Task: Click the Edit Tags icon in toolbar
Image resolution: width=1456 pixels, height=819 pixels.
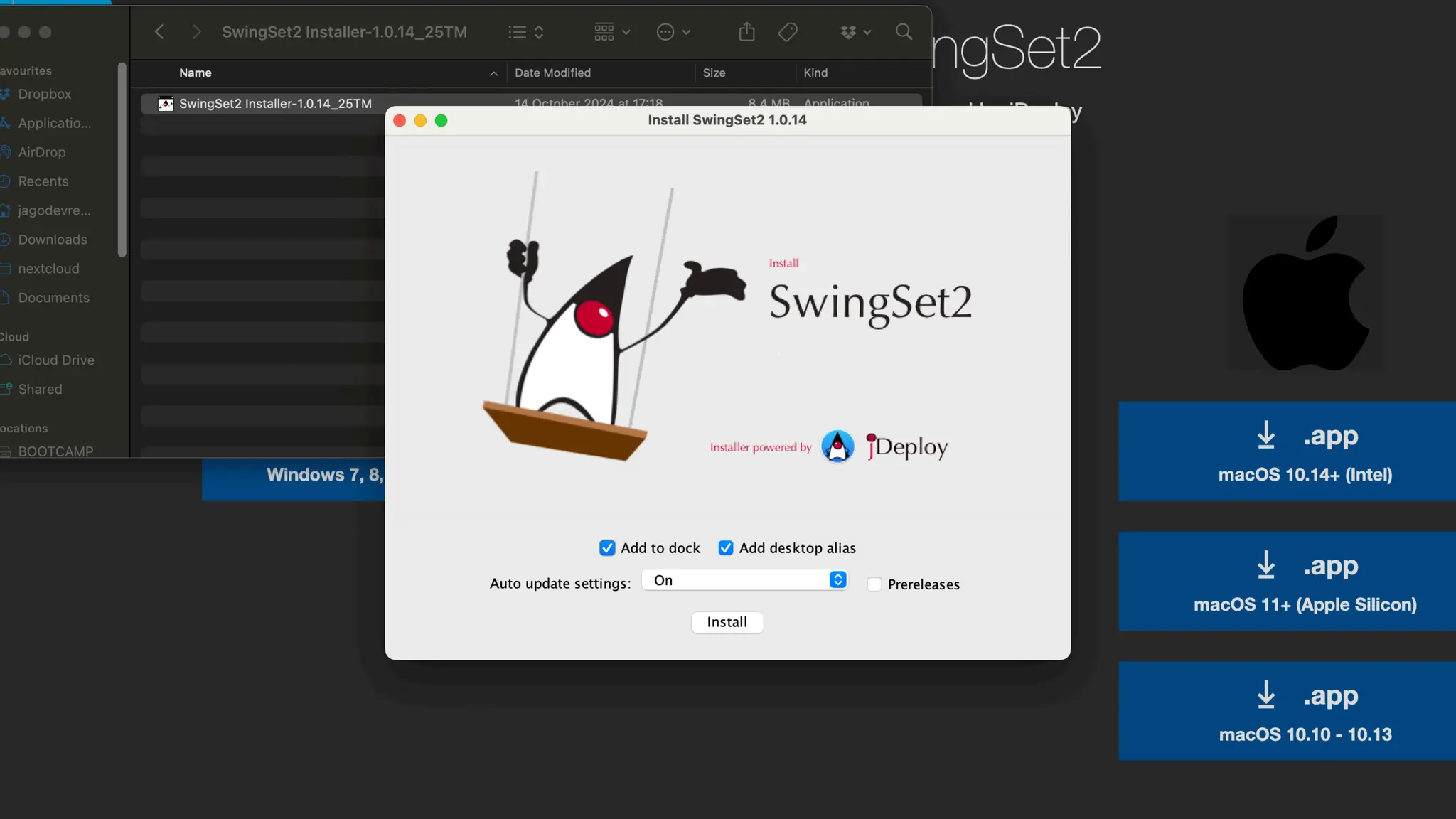Action: 788,32
